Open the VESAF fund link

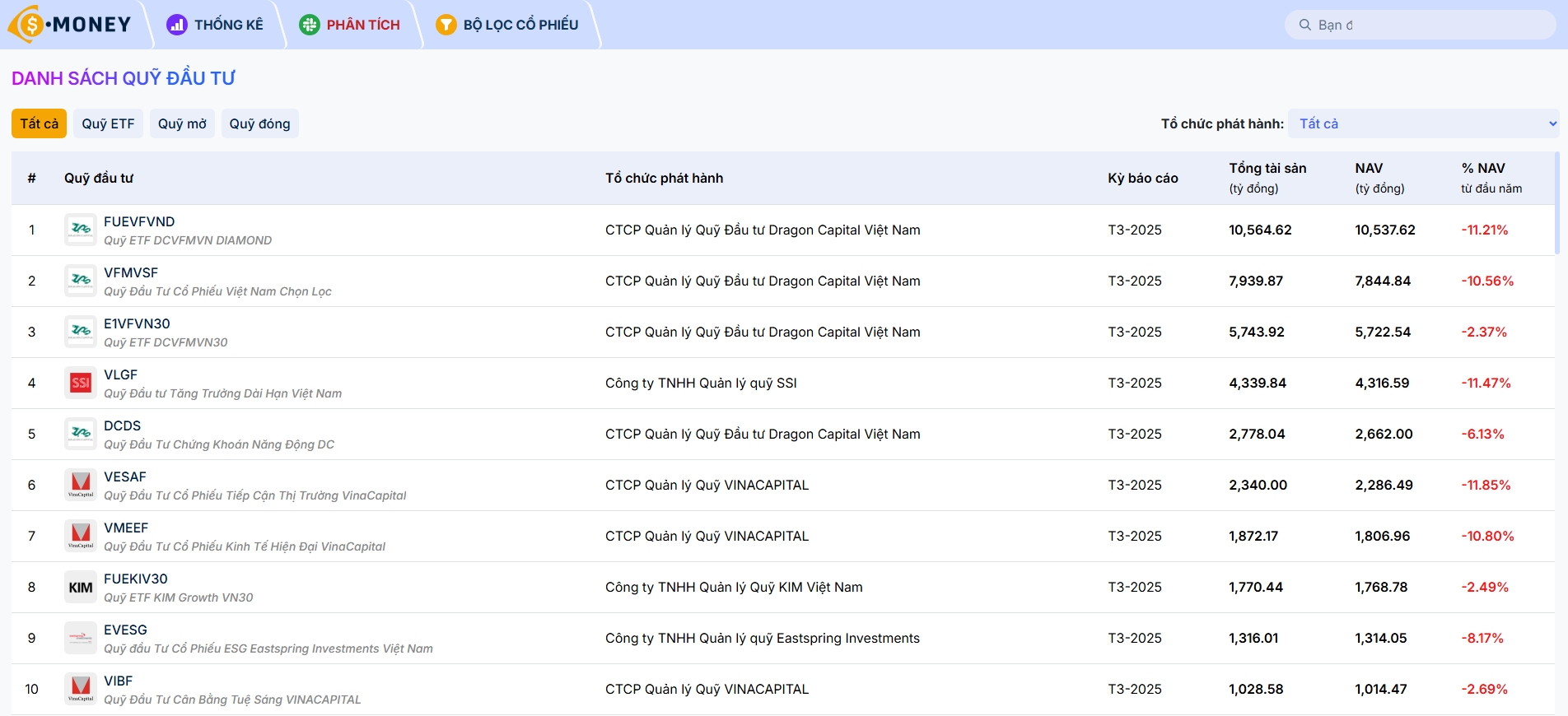124,477
